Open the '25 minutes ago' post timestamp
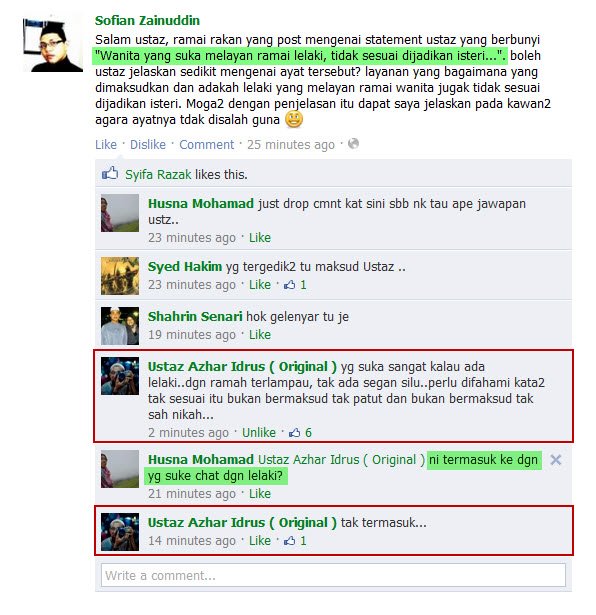 click(x=291, y=145)
